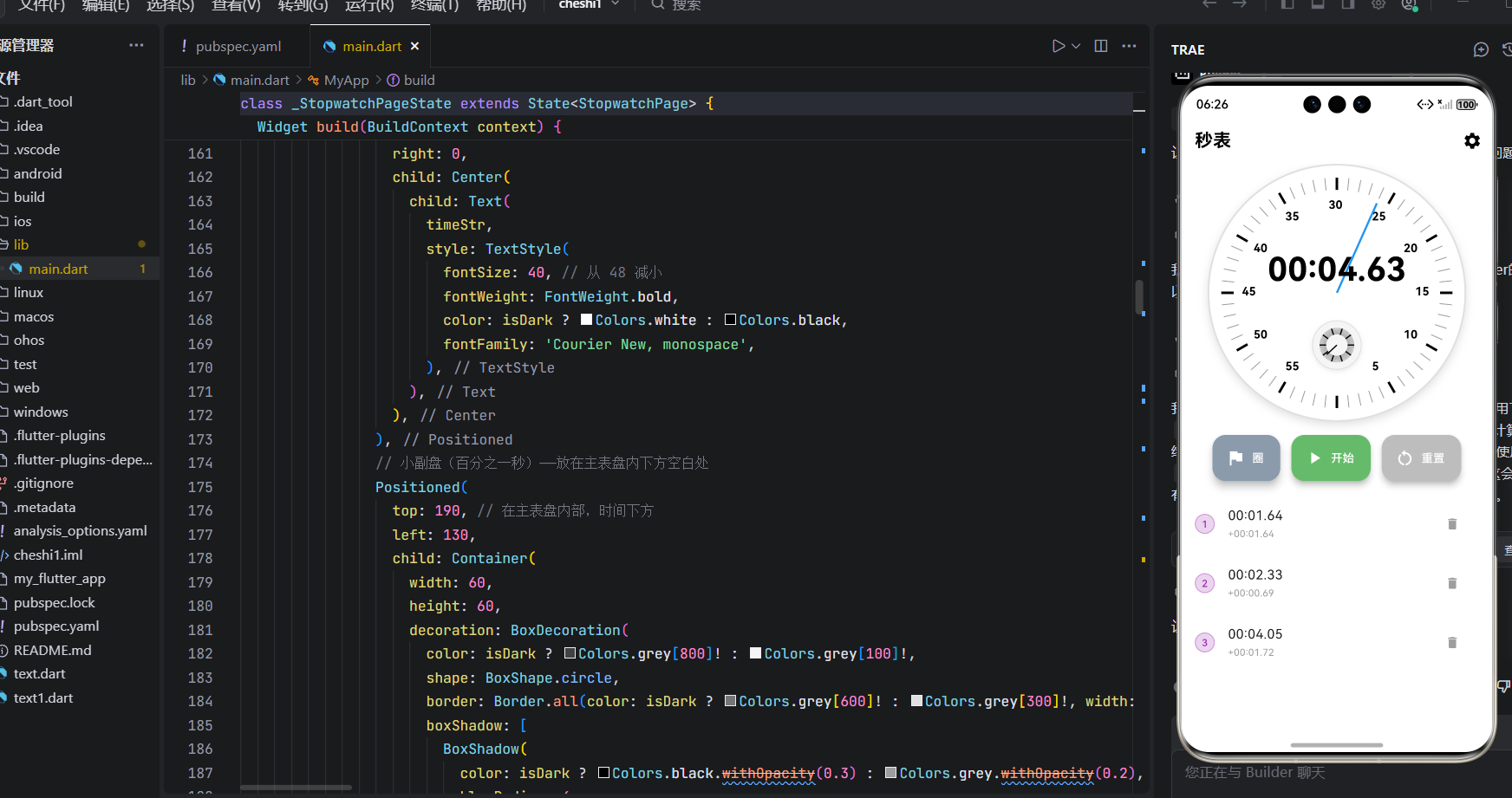Image resolution: width=1512 pixels, height=798 pixels.
Task: Open analysis_options.yaml in explorer
Action: point(80,530)
